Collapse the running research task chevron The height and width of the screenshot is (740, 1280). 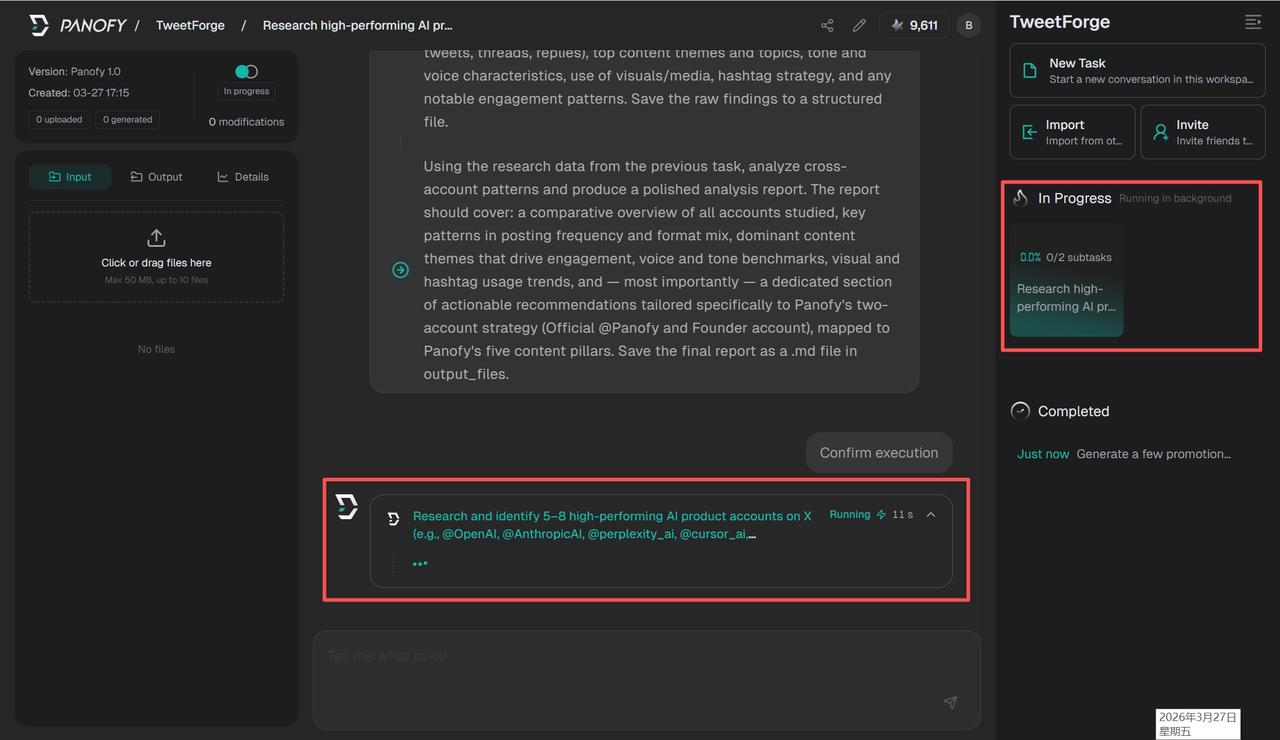pos(931,515)
